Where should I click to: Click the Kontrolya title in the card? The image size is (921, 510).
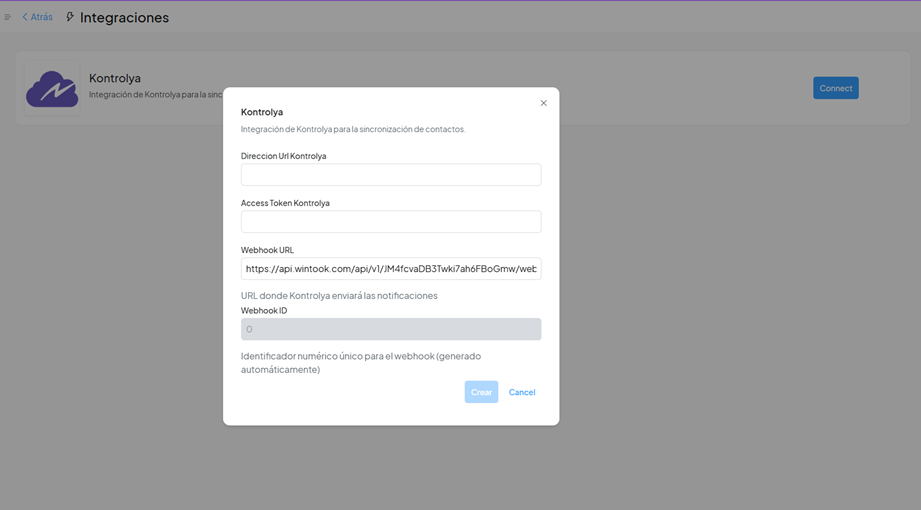point(115,78)
